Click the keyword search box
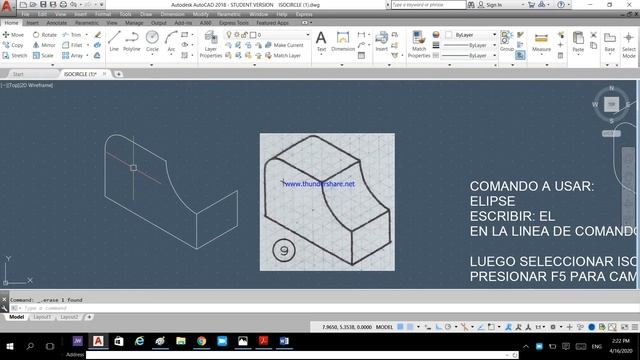 [x=428, y=5]
